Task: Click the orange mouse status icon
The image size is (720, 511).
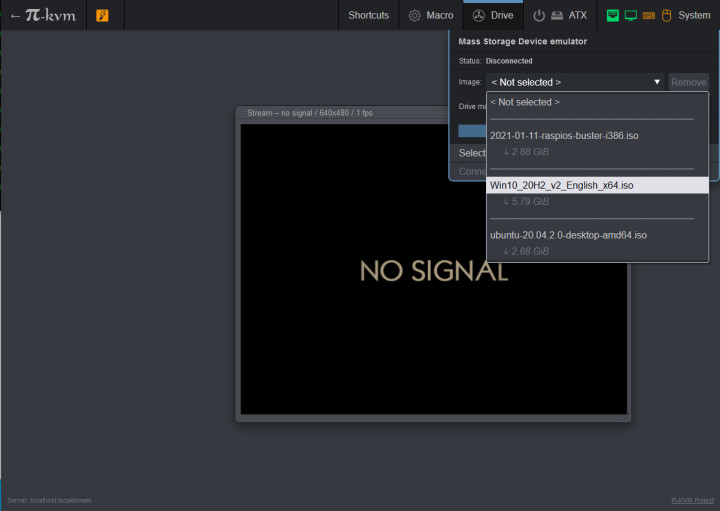Action: (666, 16)
